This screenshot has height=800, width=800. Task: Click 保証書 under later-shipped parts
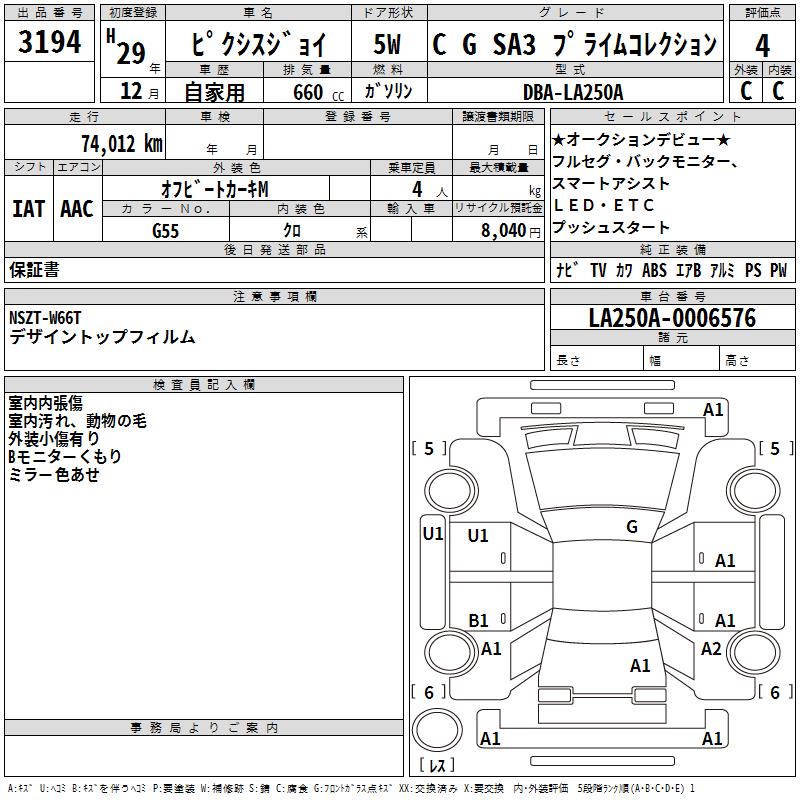(34, 270)
